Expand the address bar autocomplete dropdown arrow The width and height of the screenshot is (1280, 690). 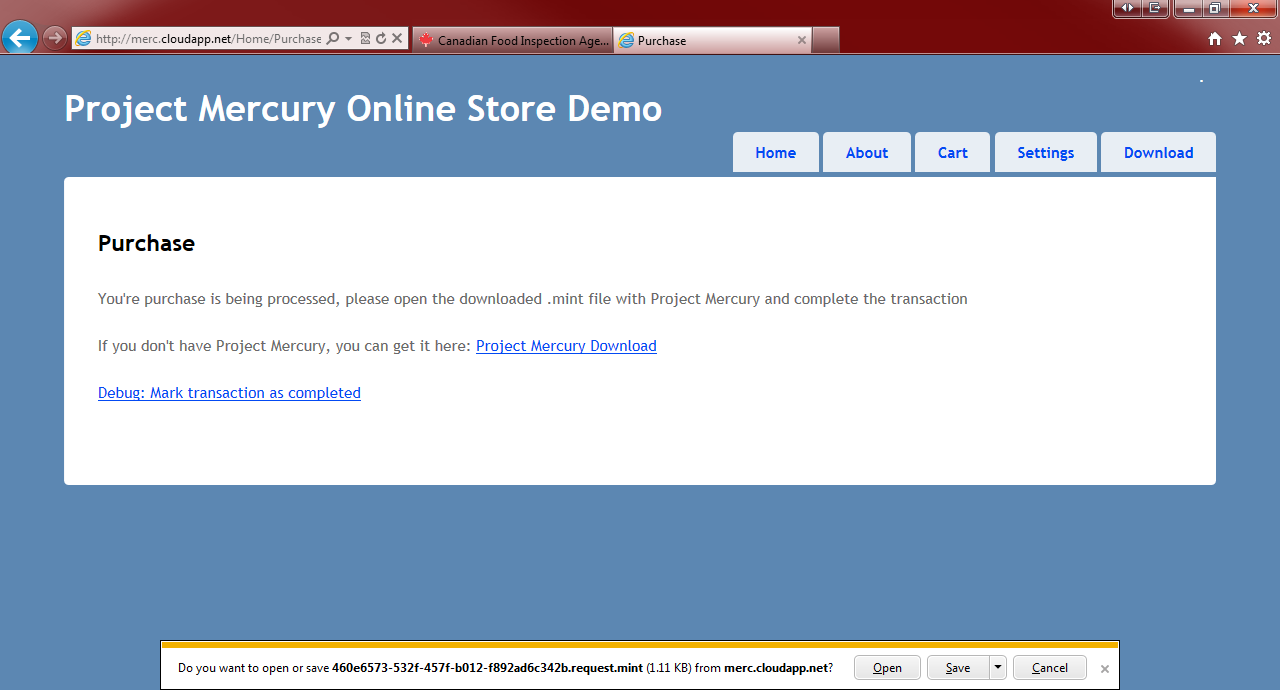point(348,39)
